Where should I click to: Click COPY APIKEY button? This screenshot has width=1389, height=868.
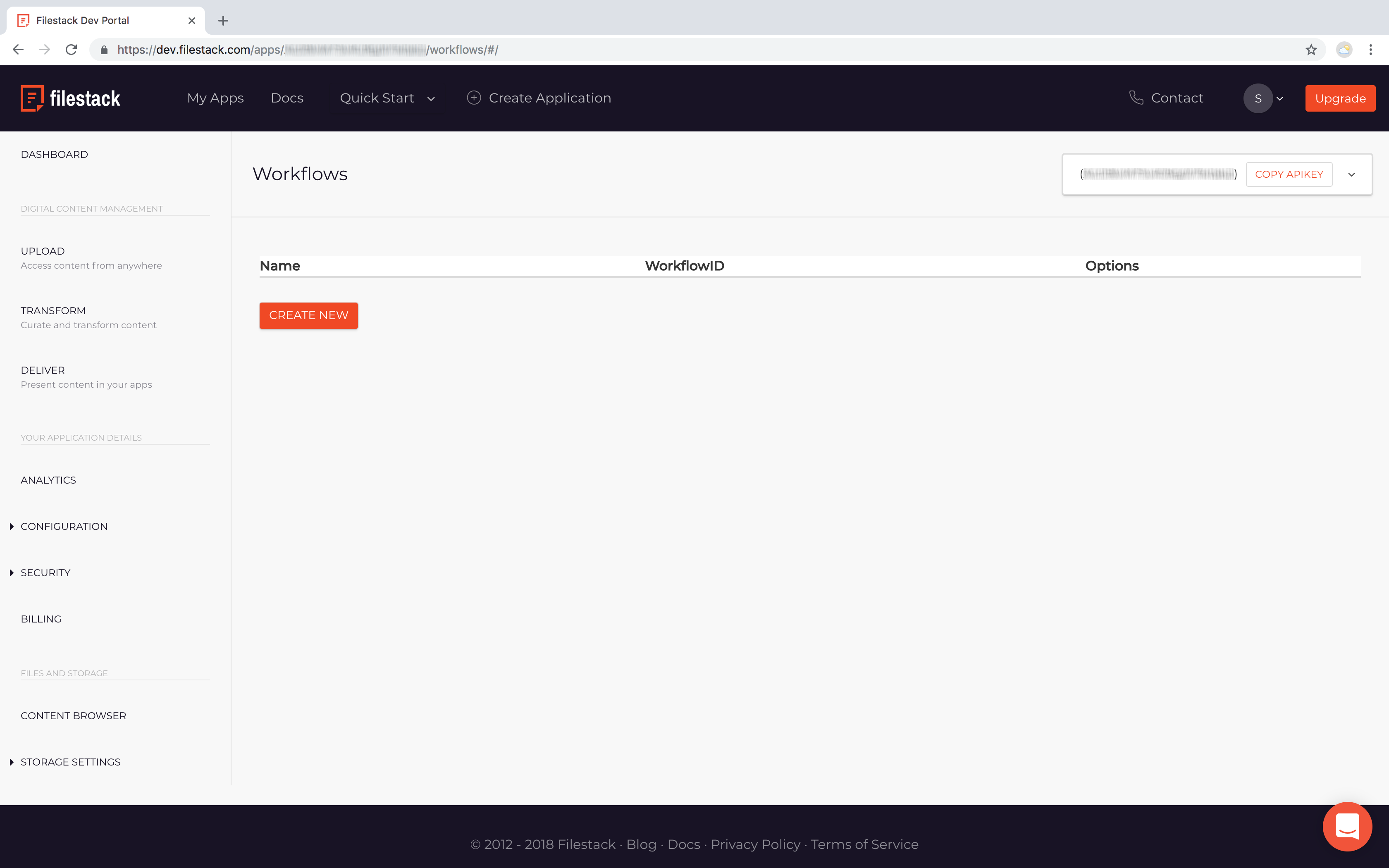pyautogui.click(x=1289, y=174)
